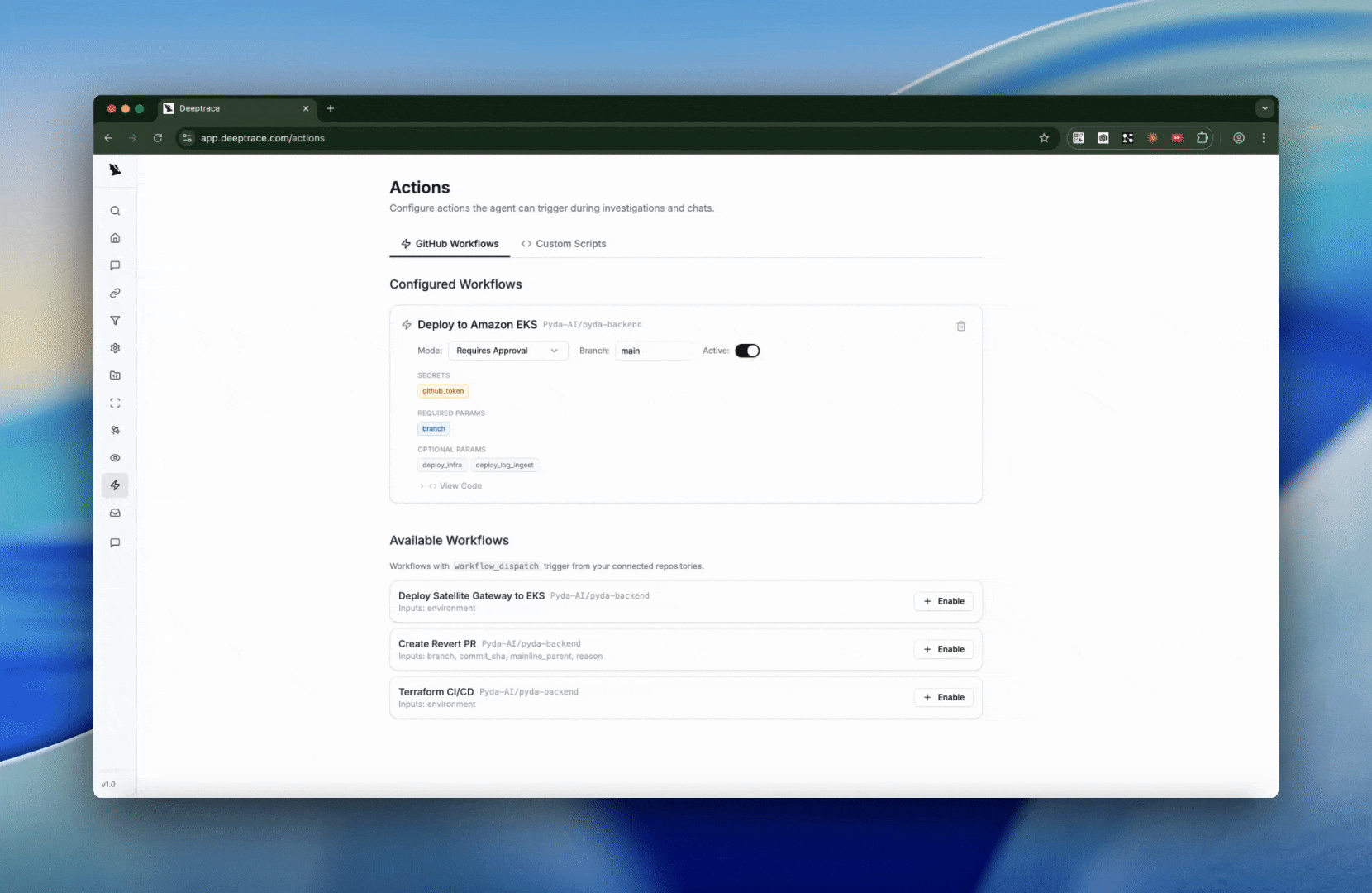Select the Deeptrace browser tab
Screen dimensions: 1372x893
(236, 108)
